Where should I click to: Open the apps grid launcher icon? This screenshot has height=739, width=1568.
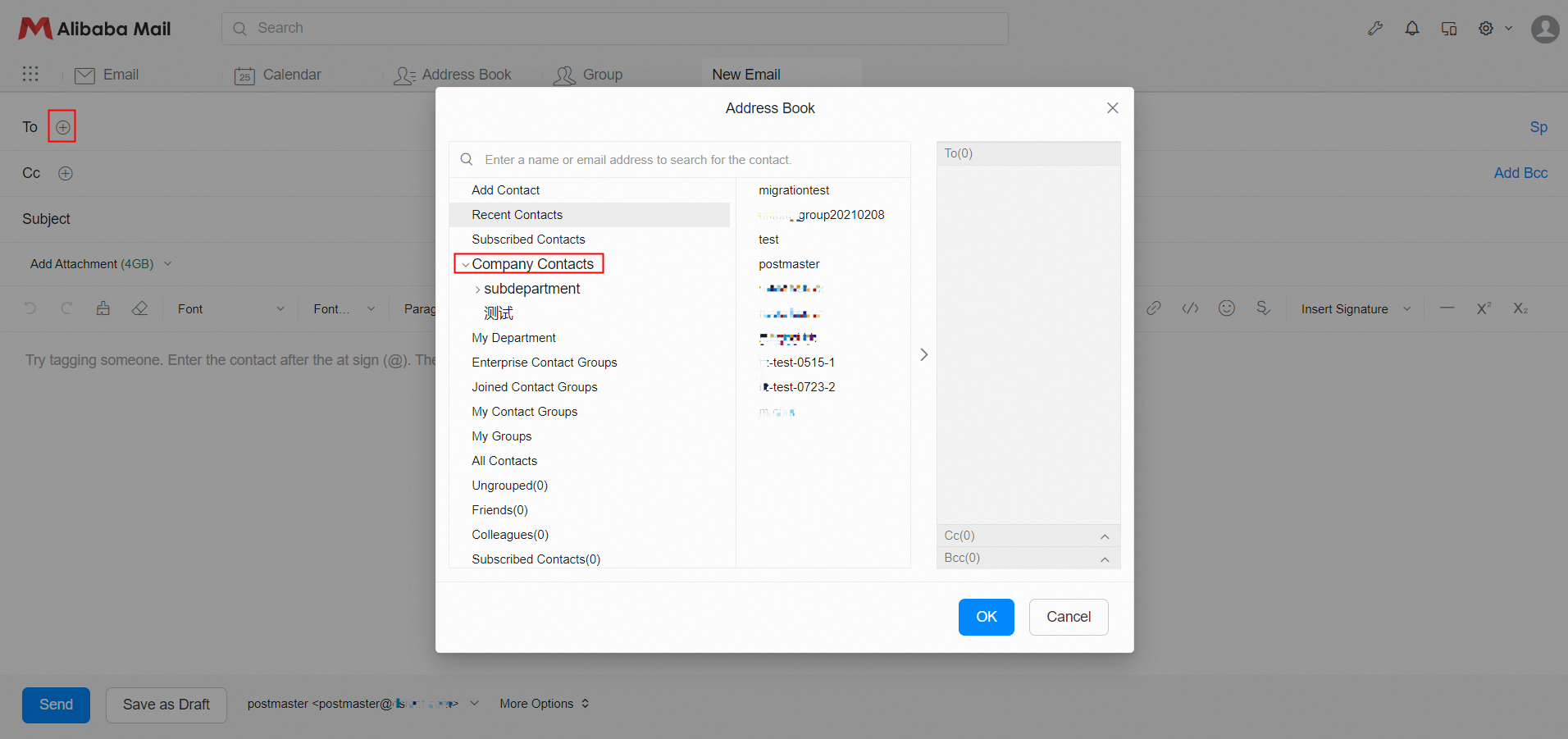coord(30,74)
